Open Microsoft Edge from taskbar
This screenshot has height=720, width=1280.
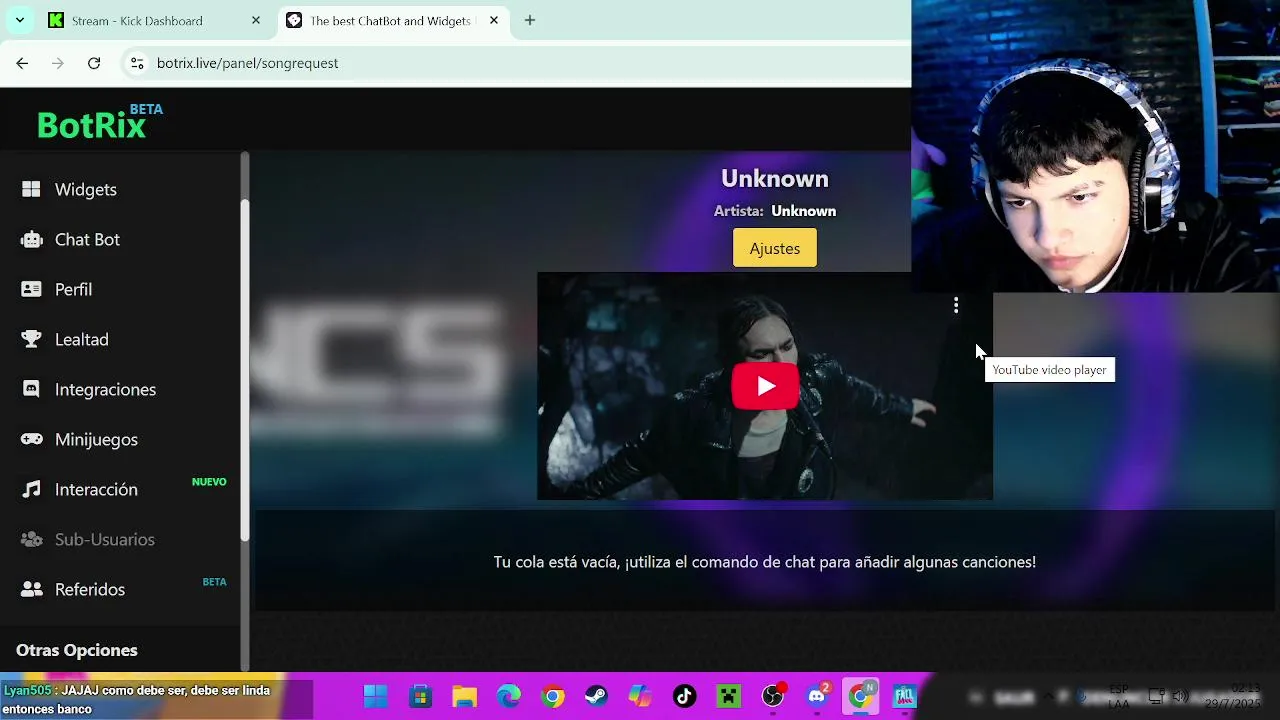(509, 696)
